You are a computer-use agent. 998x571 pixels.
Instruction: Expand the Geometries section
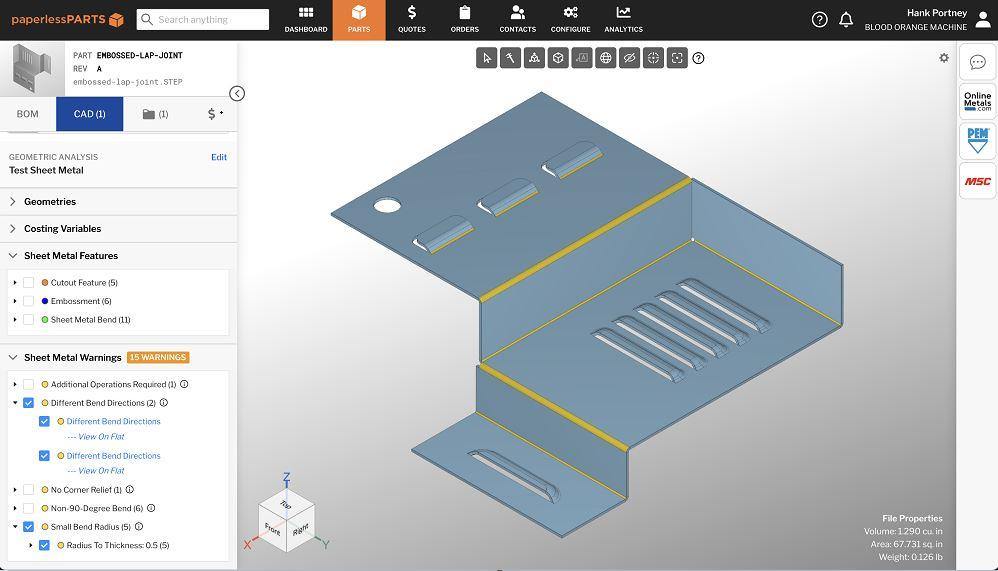(118, 202)
